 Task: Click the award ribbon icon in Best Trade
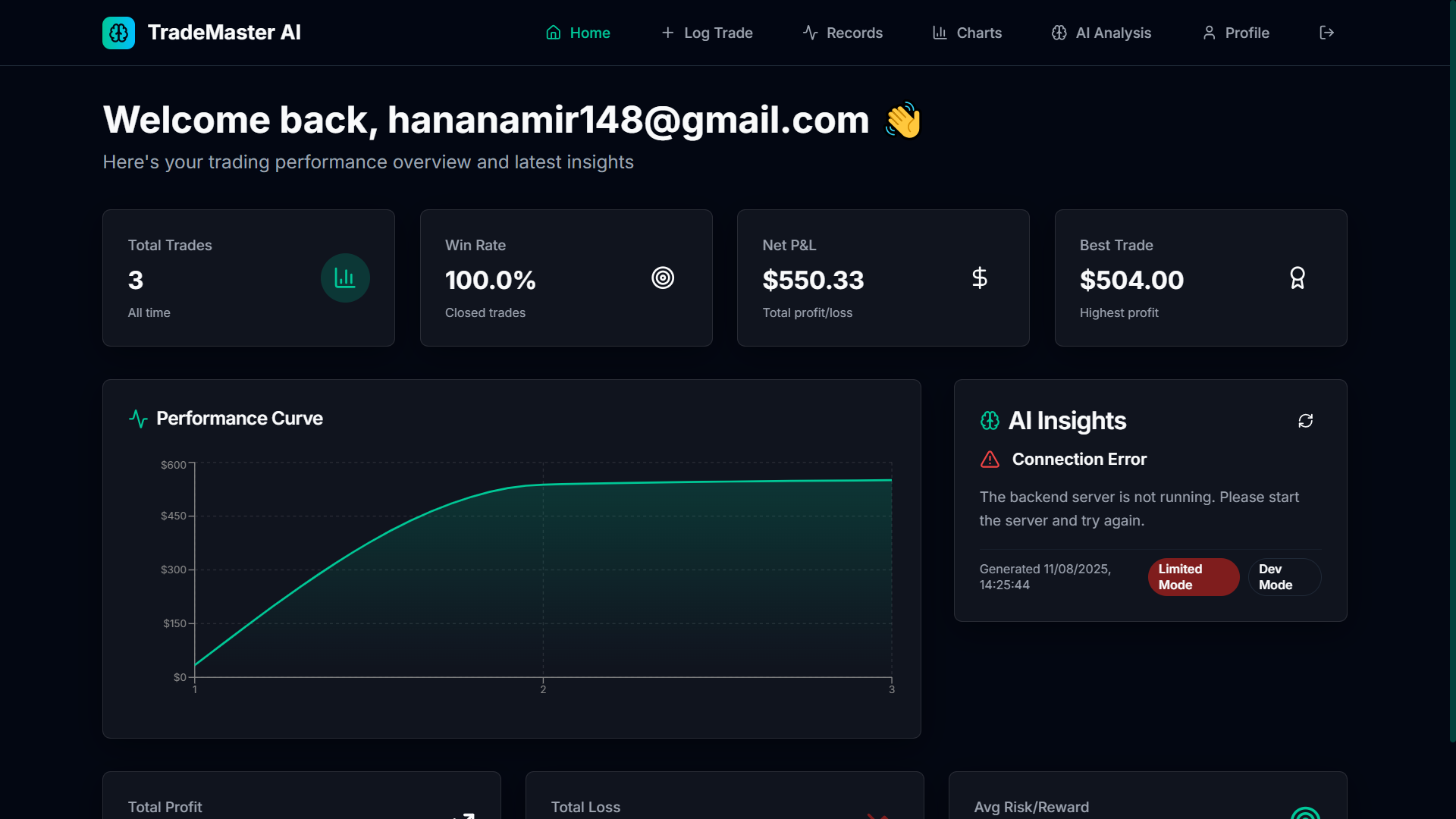pos(1298,278)
